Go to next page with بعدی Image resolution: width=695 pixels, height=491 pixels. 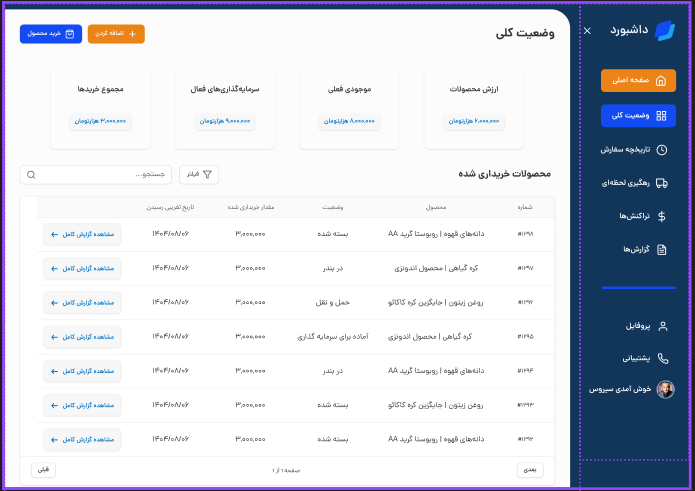[531, 469]
